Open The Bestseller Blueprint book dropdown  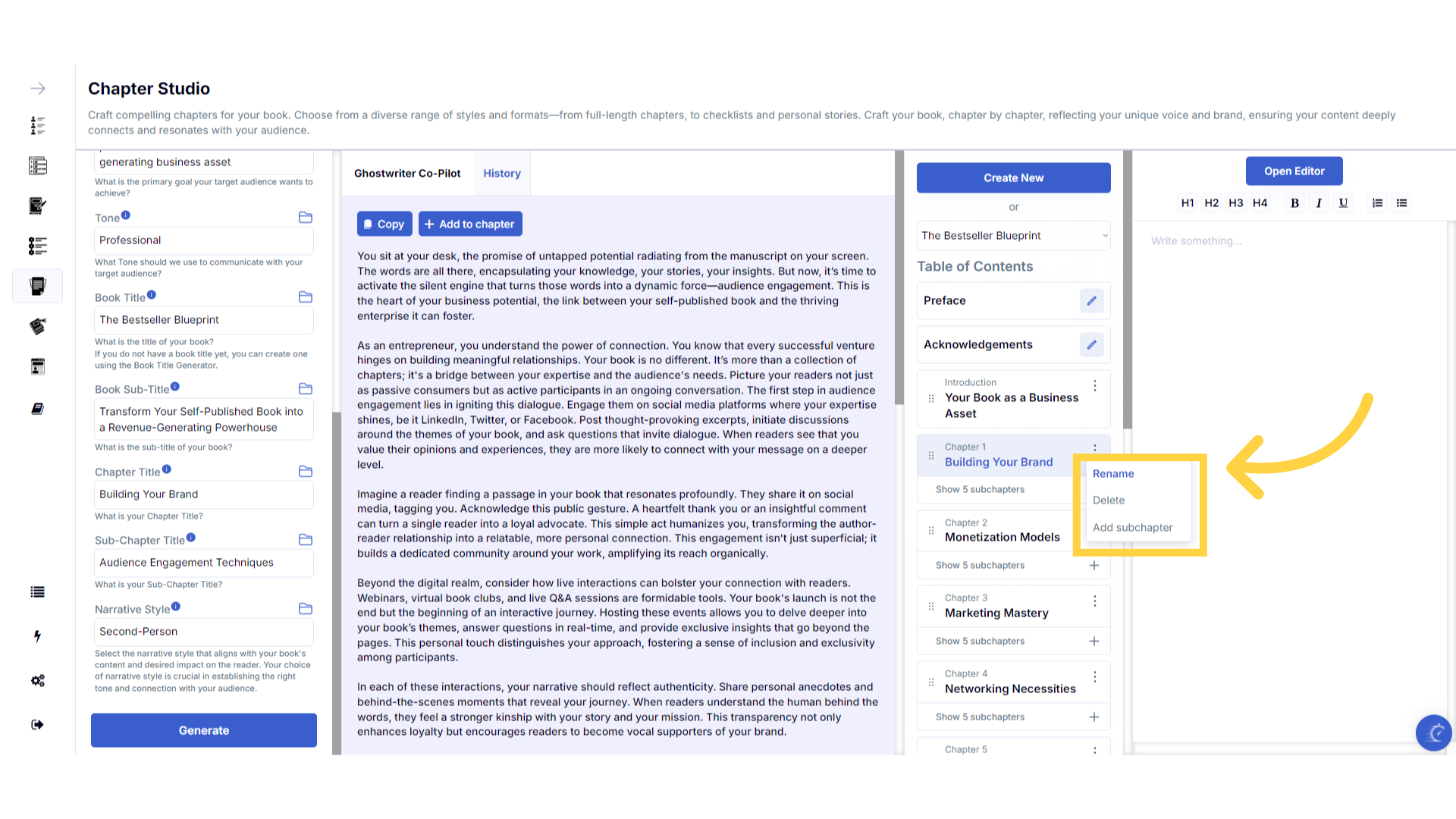point(1013,236)
